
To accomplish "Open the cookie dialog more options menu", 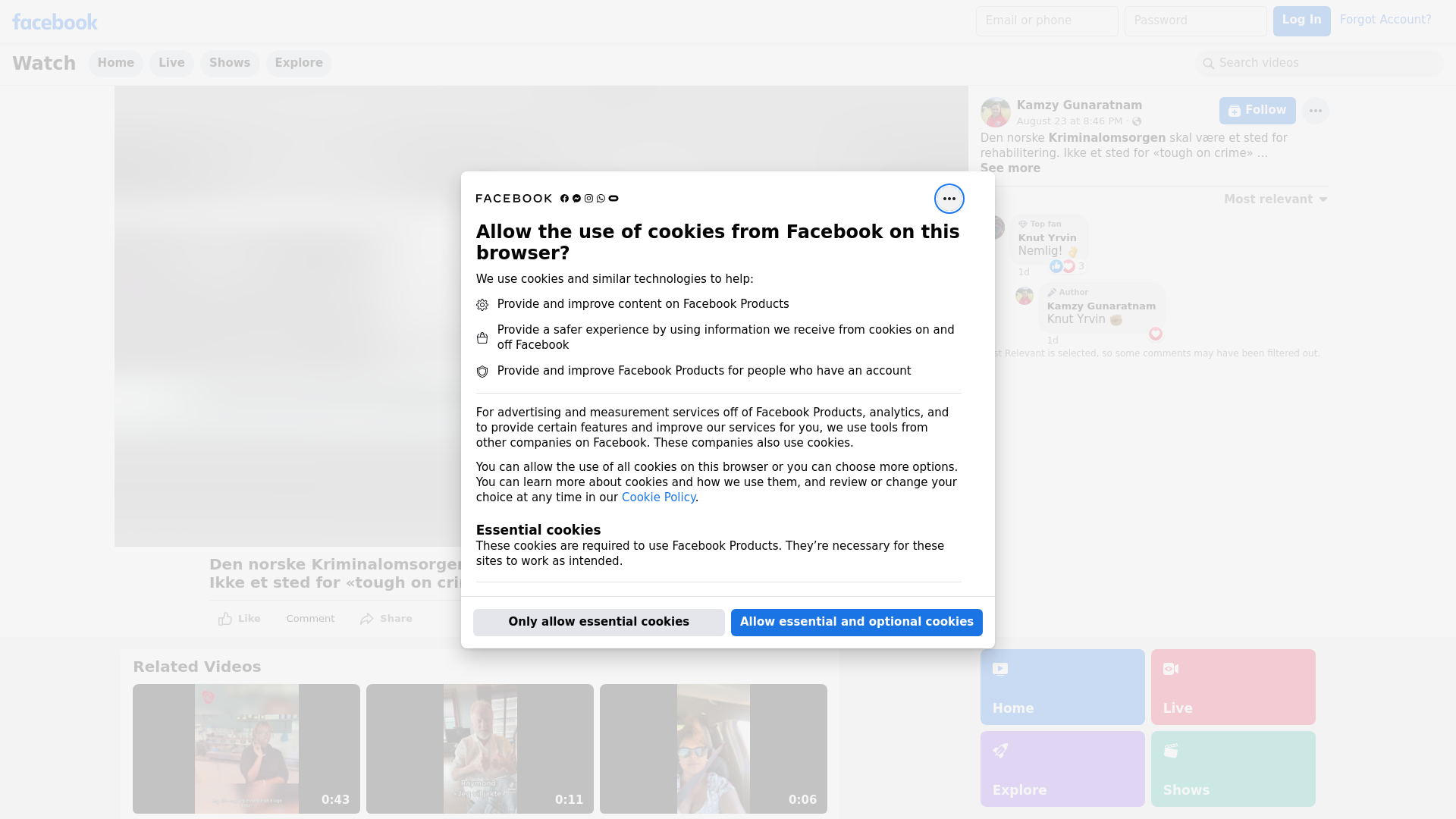I will (x=949, y=199).
